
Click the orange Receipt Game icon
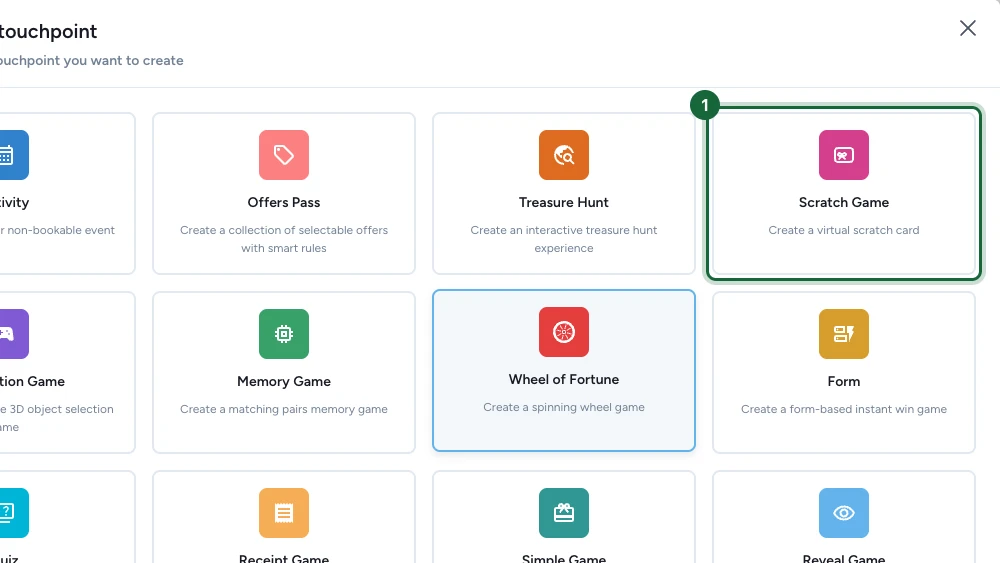[284, 513]
